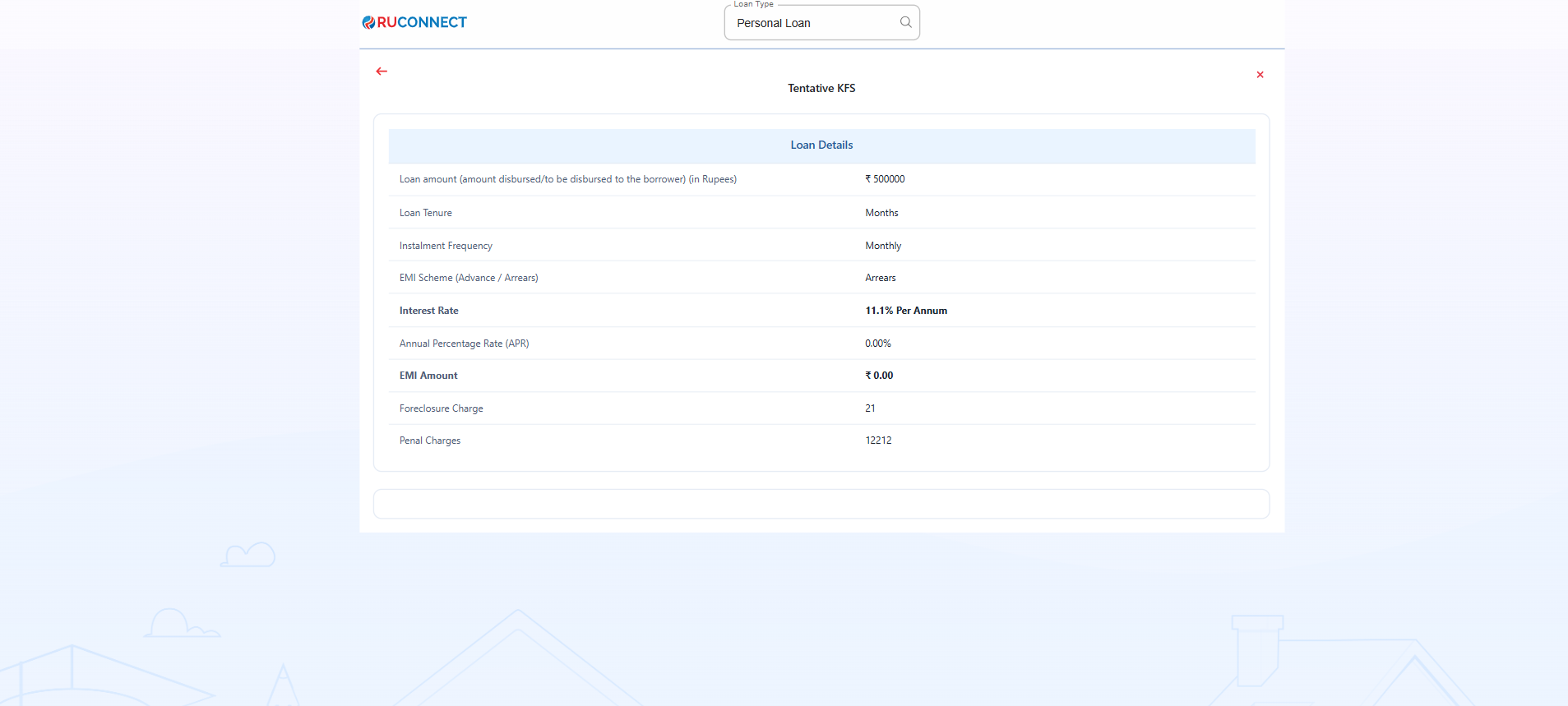This screenshot has width=1568, height=706.
Task: Click the empty card below Loan Details
Action: (x=821, y=504)
